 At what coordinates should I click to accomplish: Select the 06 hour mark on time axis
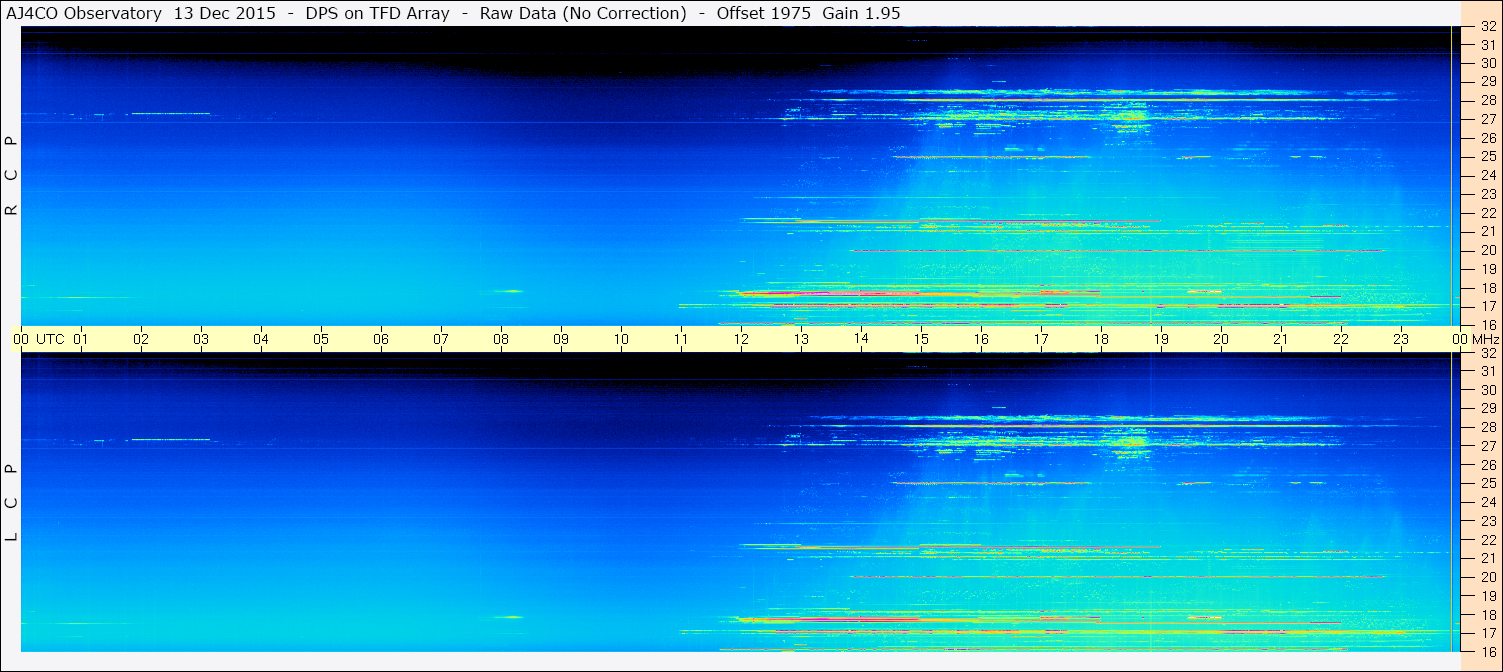pyautogui.click(x=381, y=339)
